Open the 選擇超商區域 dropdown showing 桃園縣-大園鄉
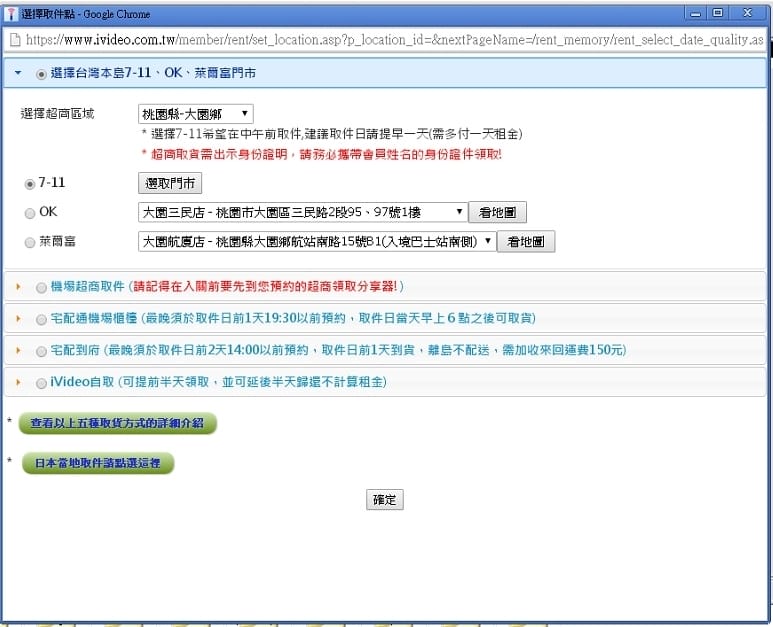 [x=196, y=114]
